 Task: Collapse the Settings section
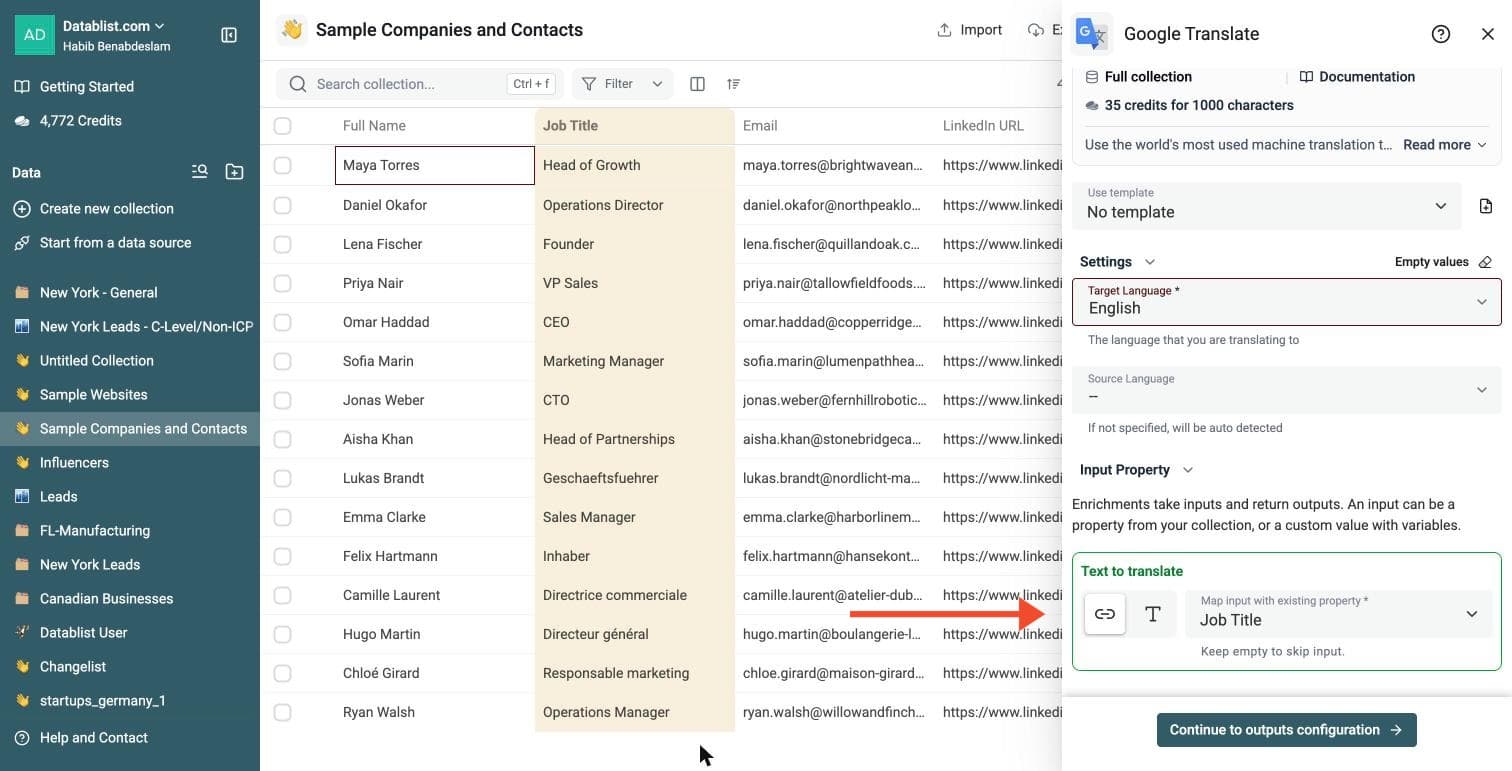[1117, 262]
